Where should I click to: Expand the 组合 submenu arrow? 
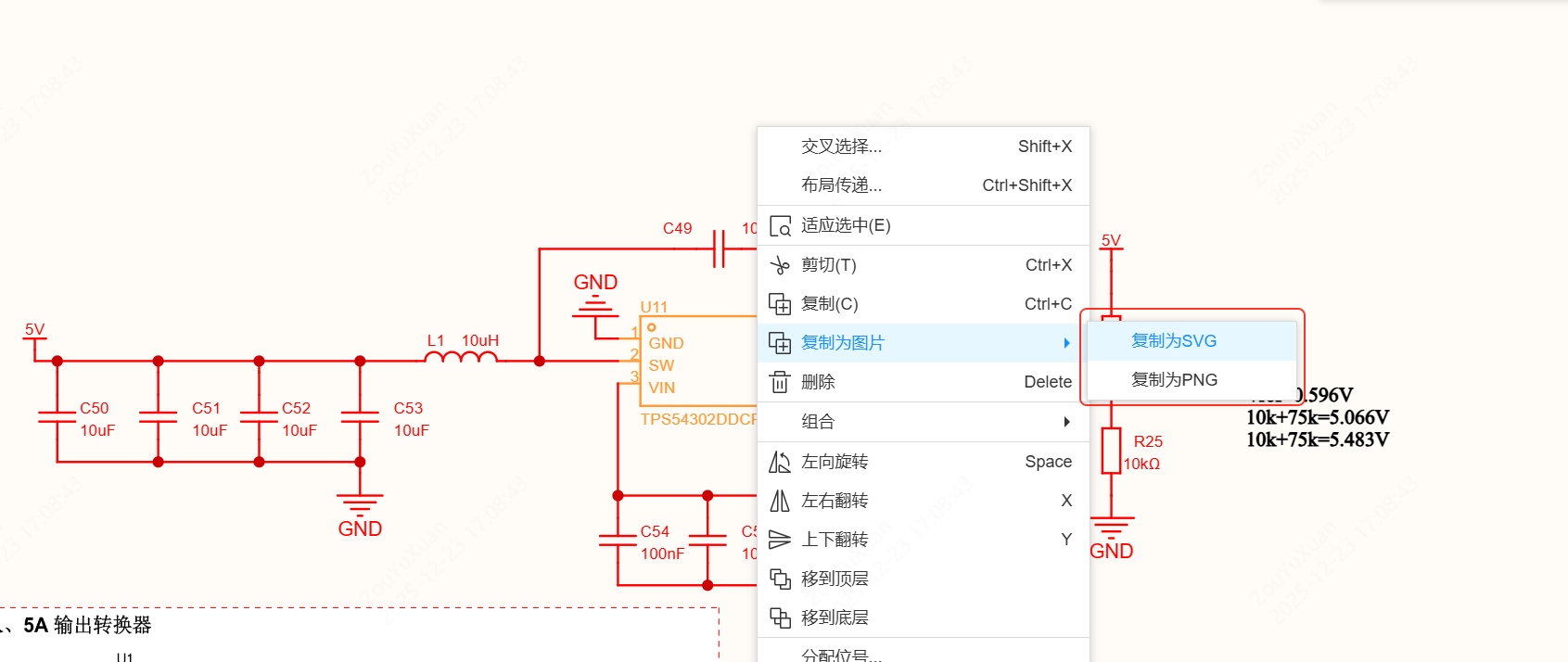point(1066,422)
